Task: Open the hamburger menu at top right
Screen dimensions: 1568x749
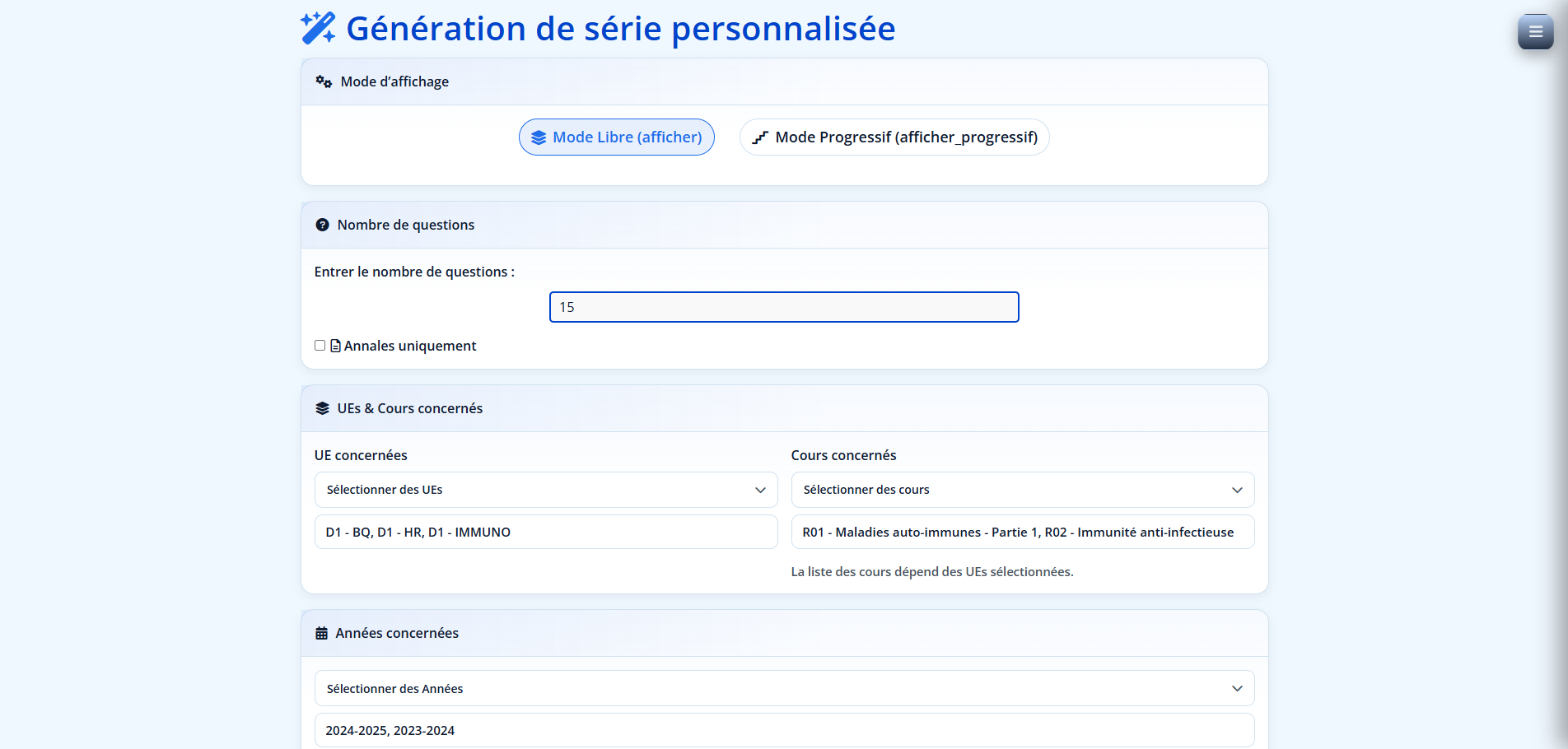Action: 1534,30
